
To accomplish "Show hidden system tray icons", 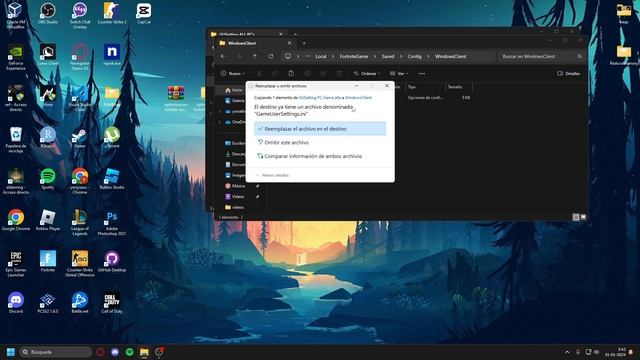I will coord(567,352).
